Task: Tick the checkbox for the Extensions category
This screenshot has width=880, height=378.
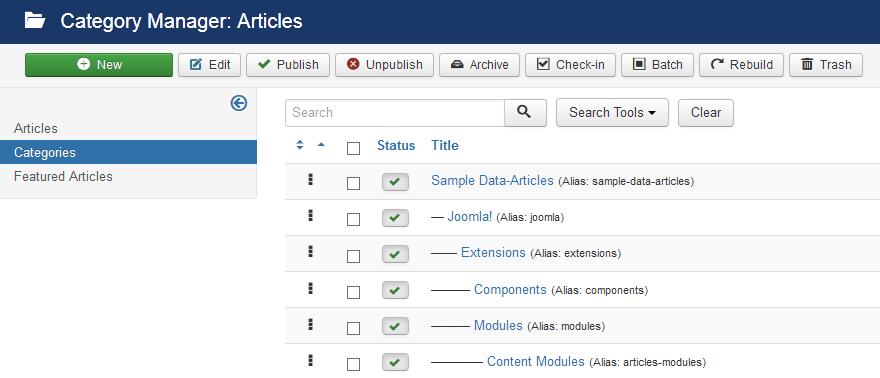Action: pos(353,256)
